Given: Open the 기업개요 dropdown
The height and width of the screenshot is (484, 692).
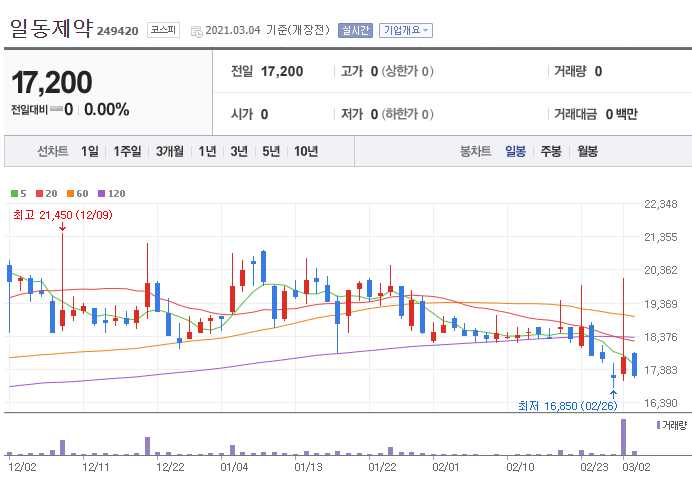Looking at the screenshot, I should click(406, 30).
